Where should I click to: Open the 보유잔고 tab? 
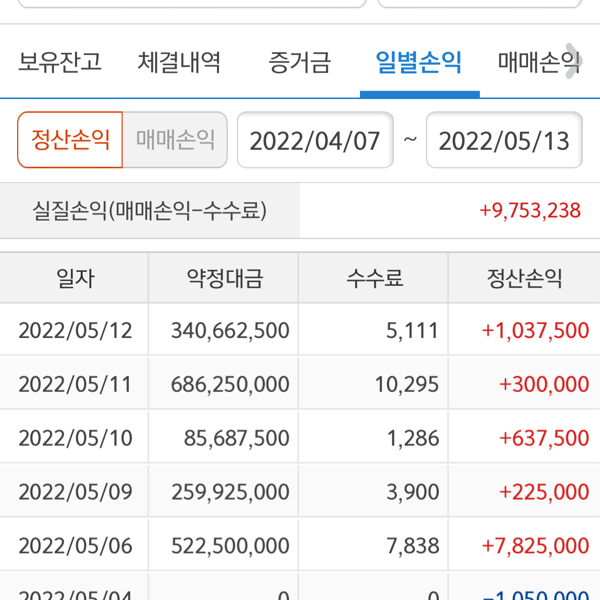point(60,63)
